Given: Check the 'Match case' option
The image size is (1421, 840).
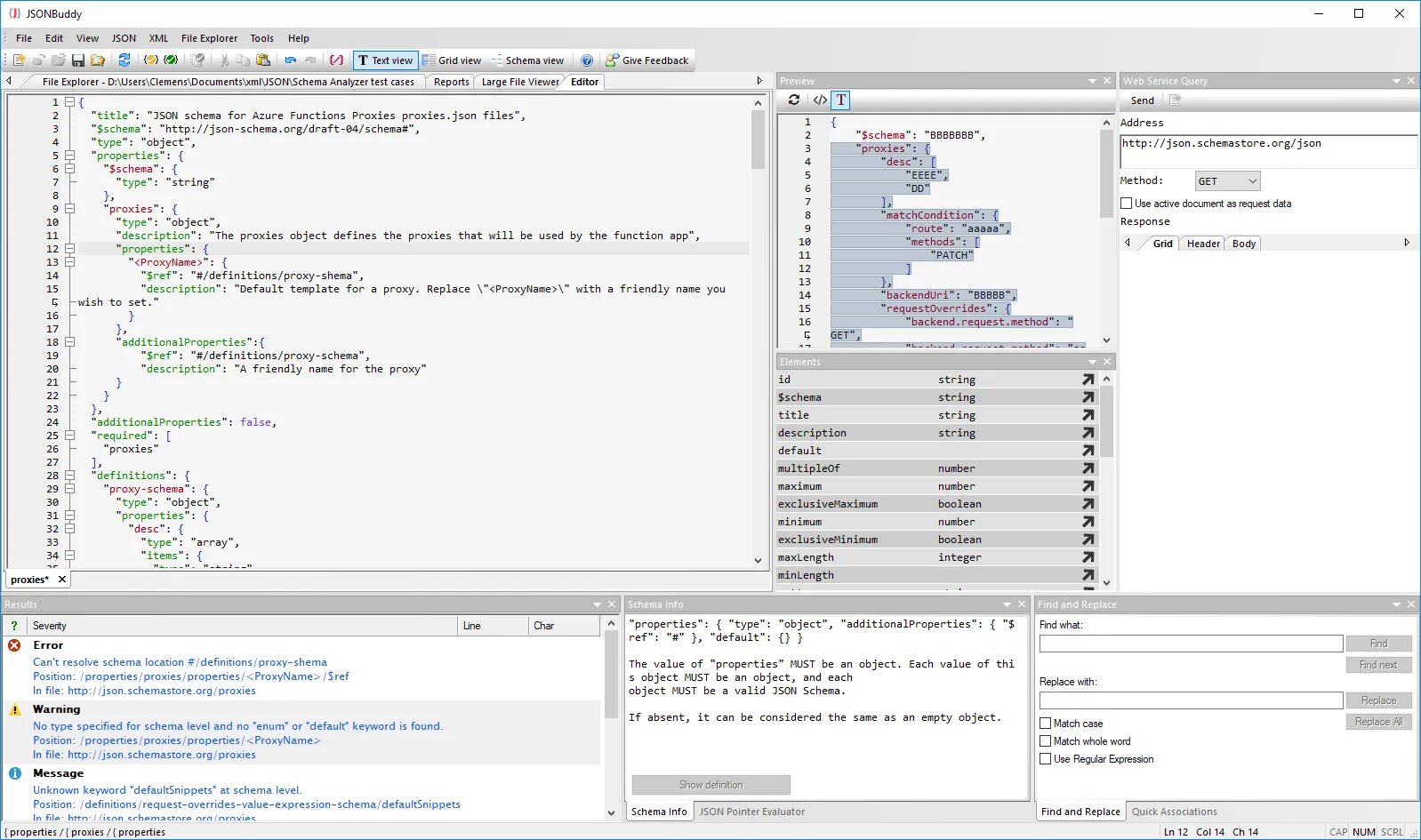Looking at the screenshot, I should point(1046,724).
